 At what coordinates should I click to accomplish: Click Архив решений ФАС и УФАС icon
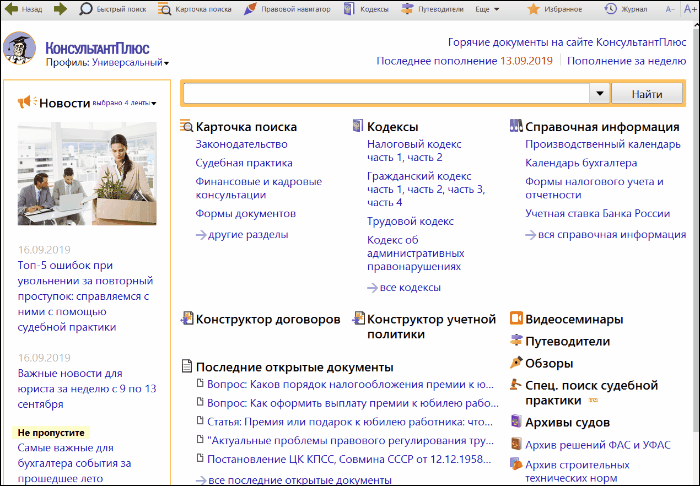pyautogui.click(x=516, y=444)
